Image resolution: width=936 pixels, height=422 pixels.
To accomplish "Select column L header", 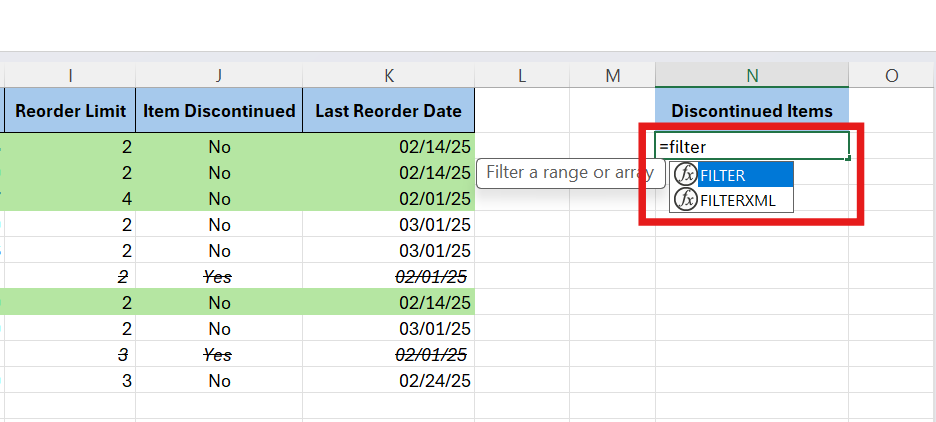I will 522,75.
